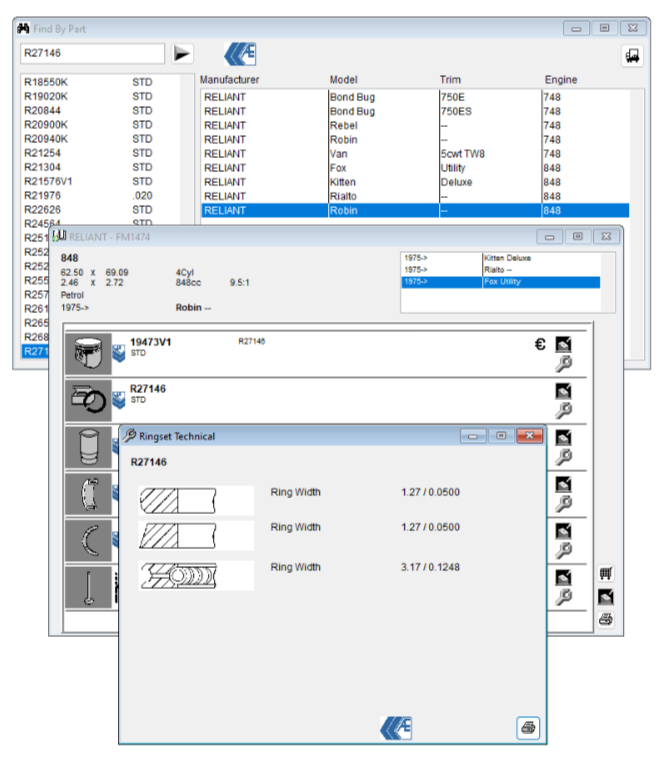Click the print button in Ringset Technical dialog
The width and height of the screenshot is (665, 758).
pyautogui.click(x=528, y=728)
